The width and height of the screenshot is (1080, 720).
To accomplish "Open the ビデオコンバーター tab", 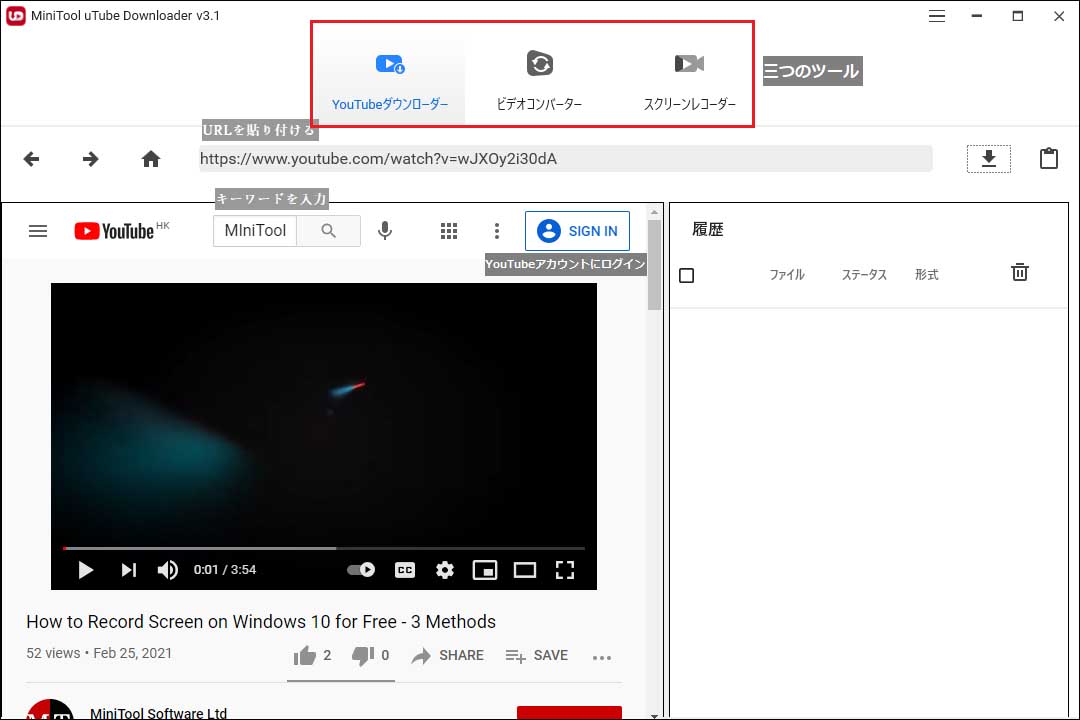I will pyautogui.click(x=539, y=82).
